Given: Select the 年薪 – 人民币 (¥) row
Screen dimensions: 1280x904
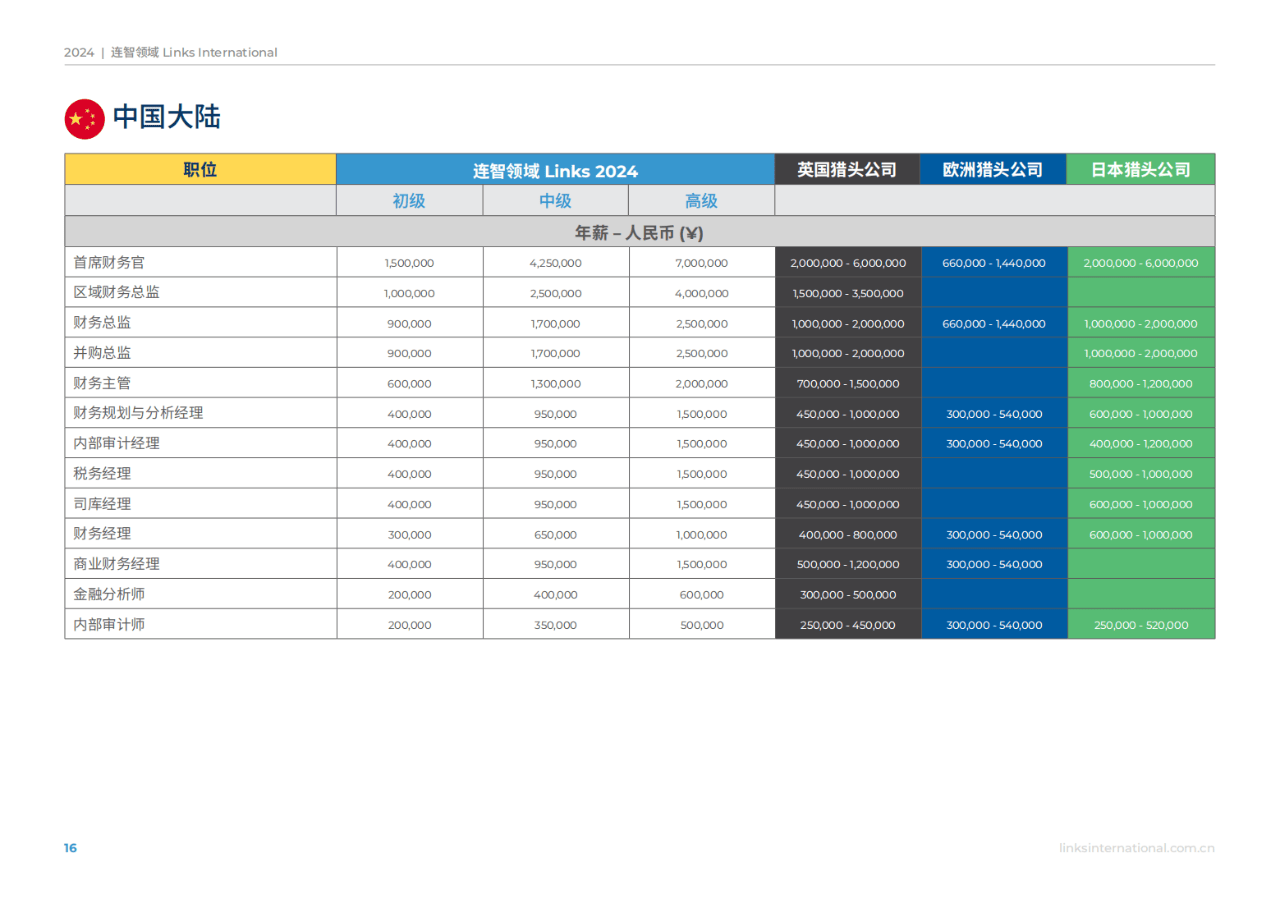Looking at the screenshot, I should [640, 232].
